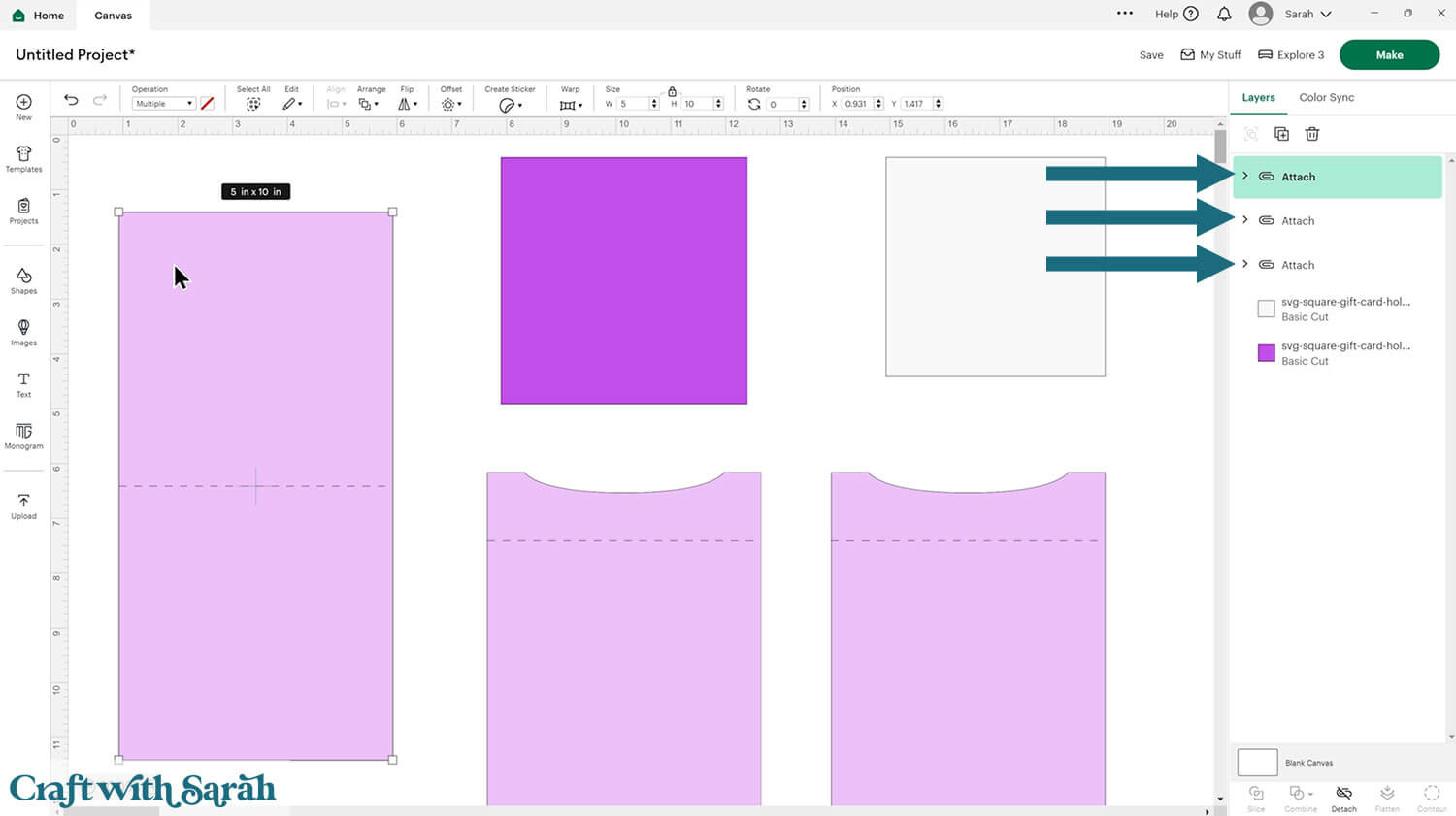Image resolution: width=1456 pixels, height=816 pixels.
Task: Open the Monogram tool
Action: [x=23, y=436]
